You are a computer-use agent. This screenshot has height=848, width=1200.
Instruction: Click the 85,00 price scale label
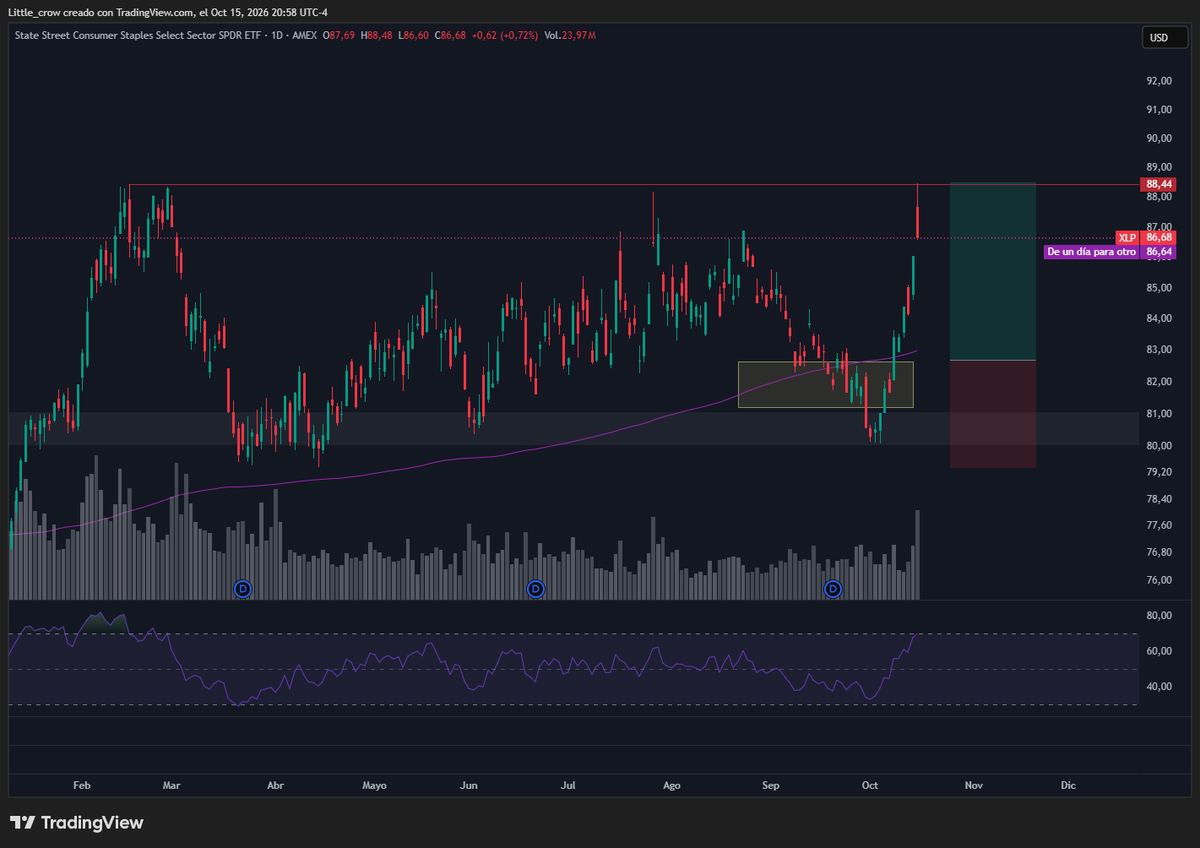click(x=1158, y=288)
